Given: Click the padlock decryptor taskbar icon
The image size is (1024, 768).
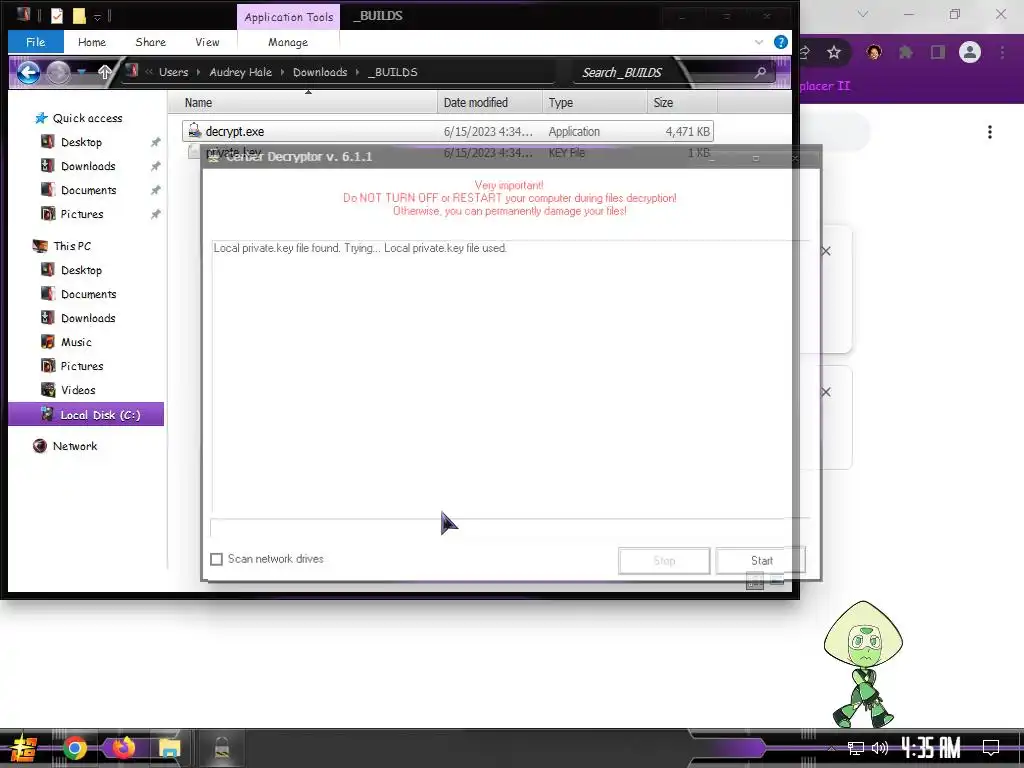Looking at the screenshot, I should 222,748.
